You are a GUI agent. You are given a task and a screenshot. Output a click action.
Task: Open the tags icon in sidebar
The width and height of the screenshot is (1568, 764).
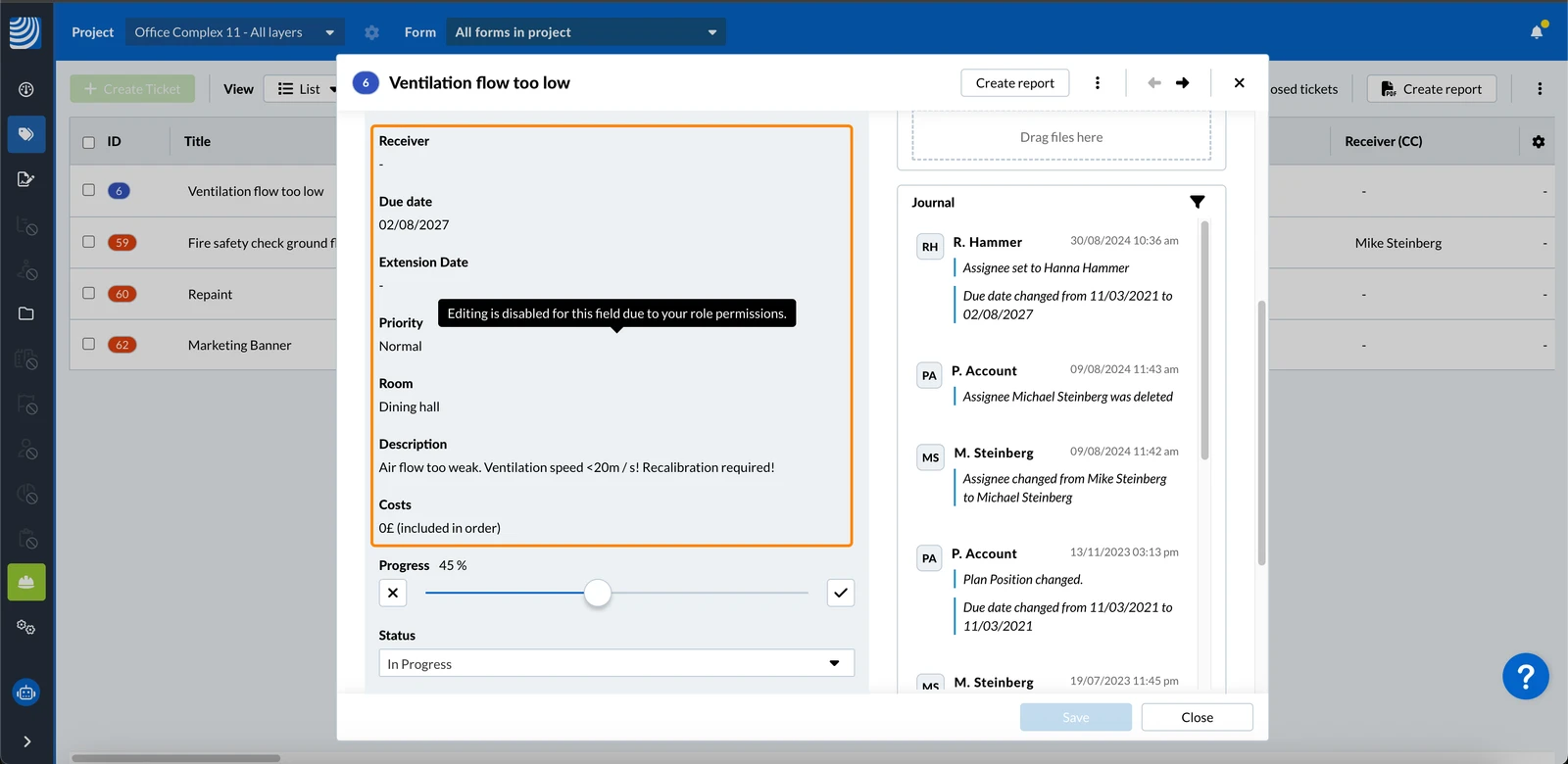(x=26, y=134)
